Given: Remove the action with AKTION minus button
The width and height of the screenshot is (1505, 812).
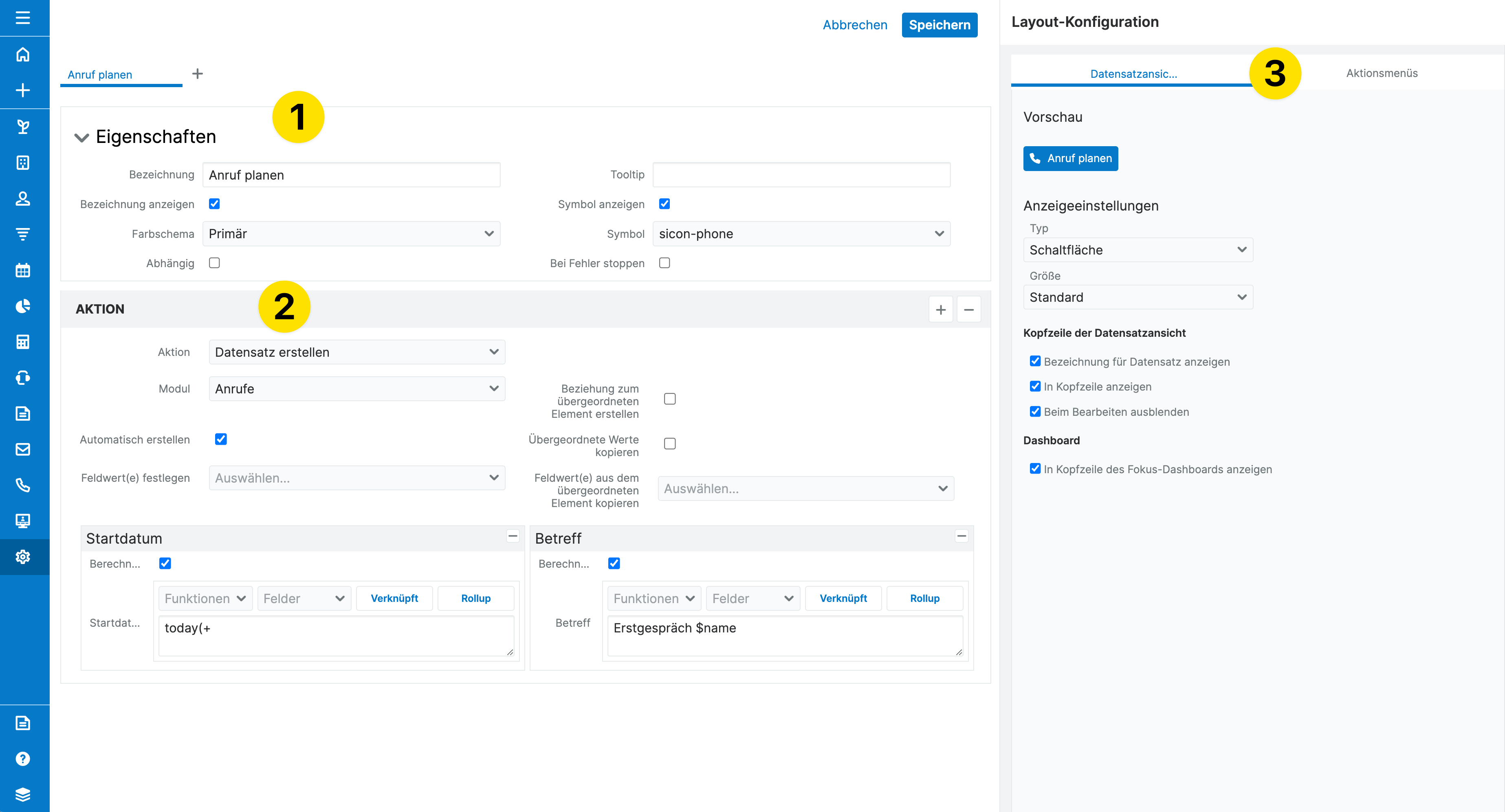Looking at the screenshot, I should click(x=969, y=309).
